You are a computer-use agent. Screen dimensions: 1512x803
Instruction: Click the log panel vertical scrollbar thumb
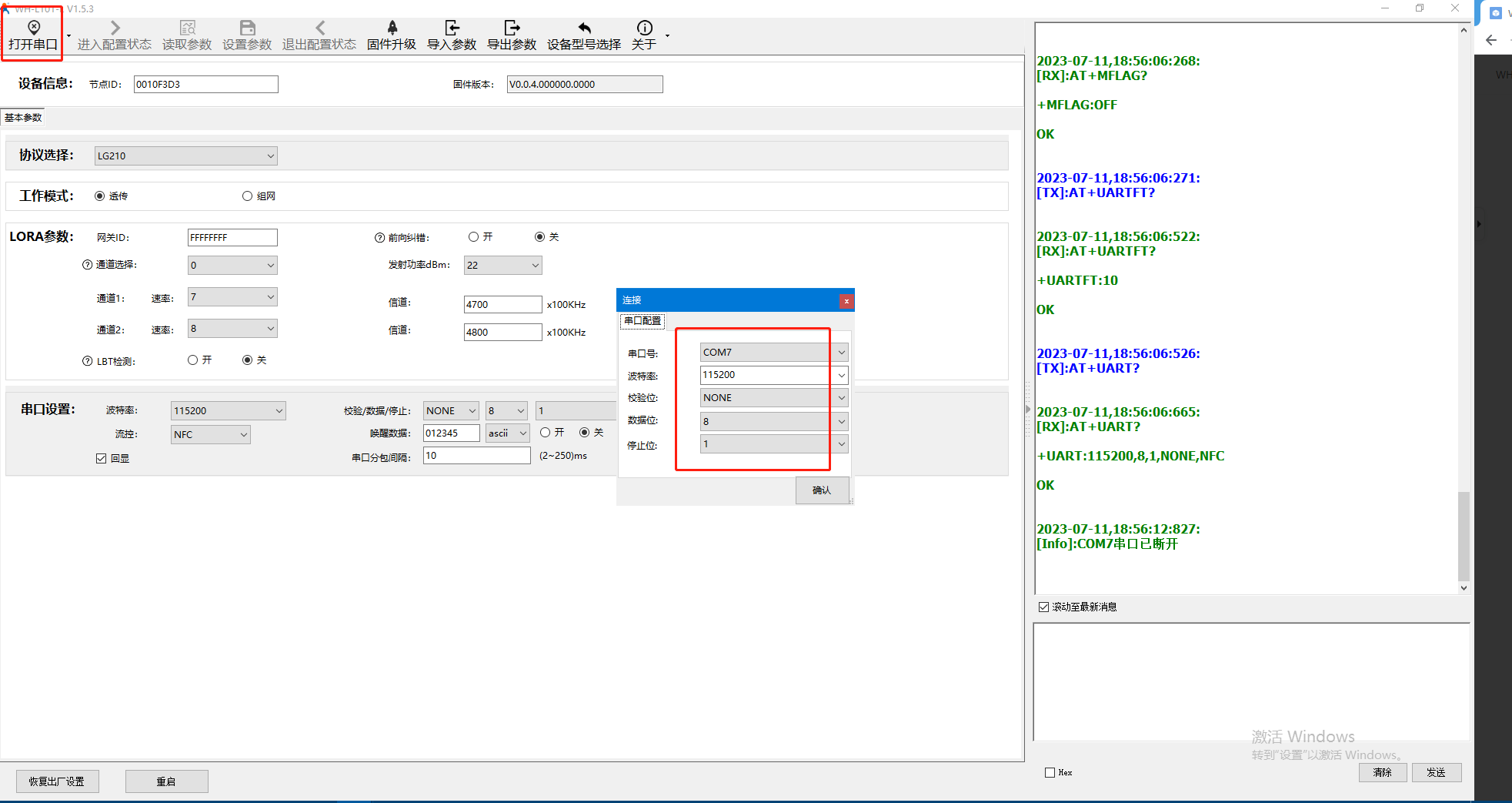click(1464, 536)
